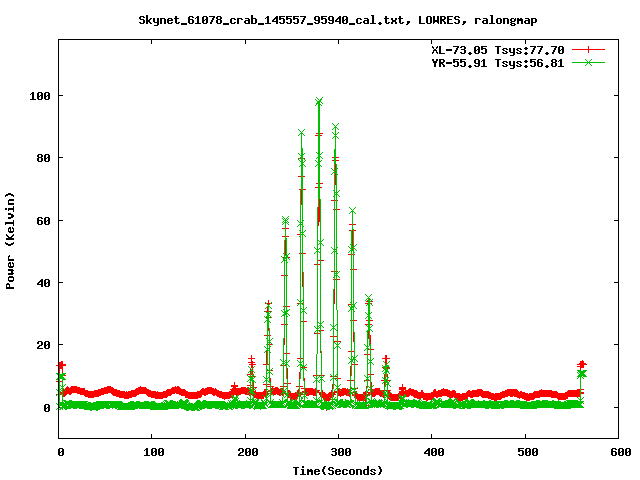
Task: Click the 300 tick label on the time axis
Action: pos(338,452)
